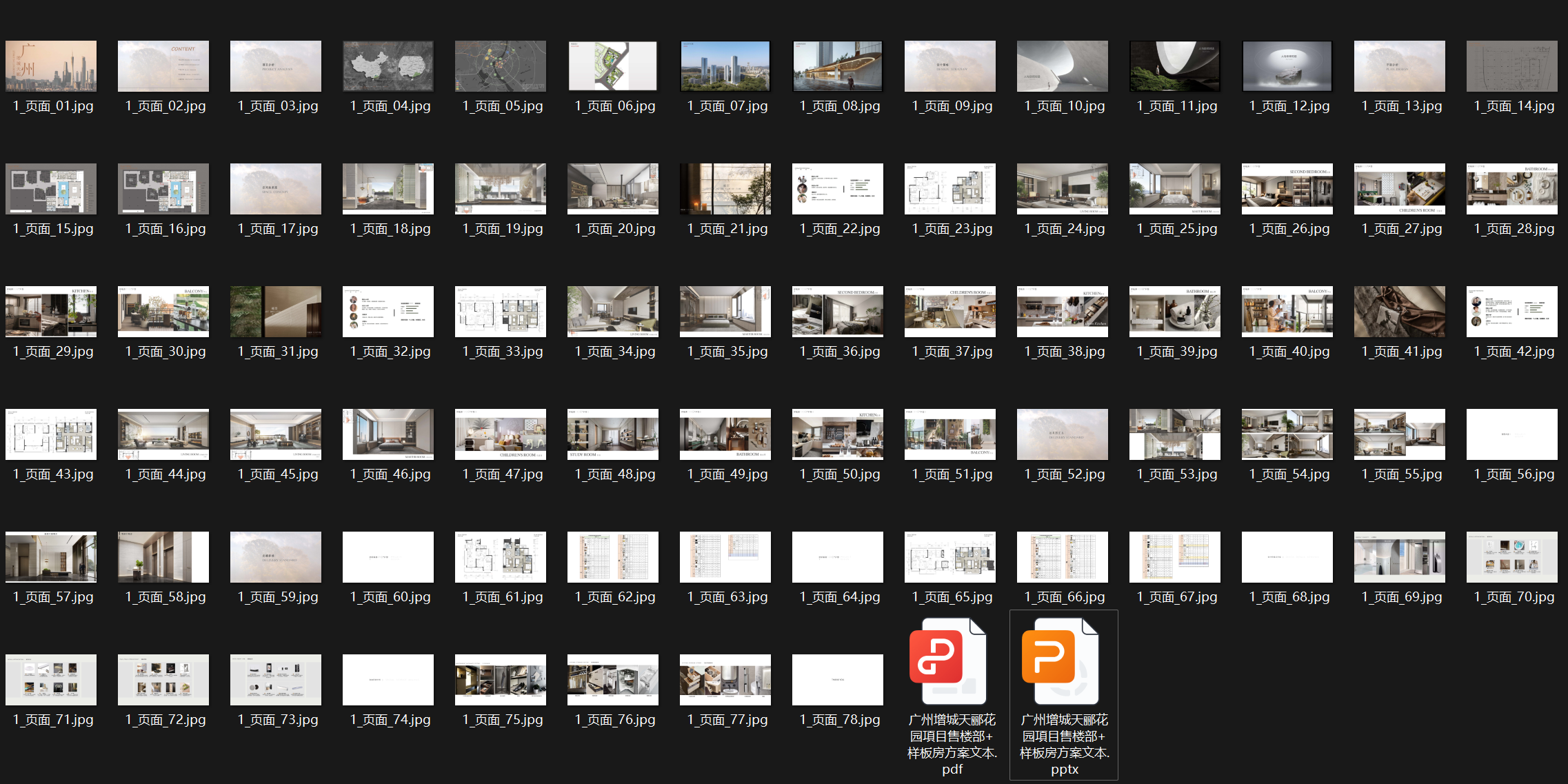Click the filename label 1_页面_52.jpg

(x=1065, y=474)
